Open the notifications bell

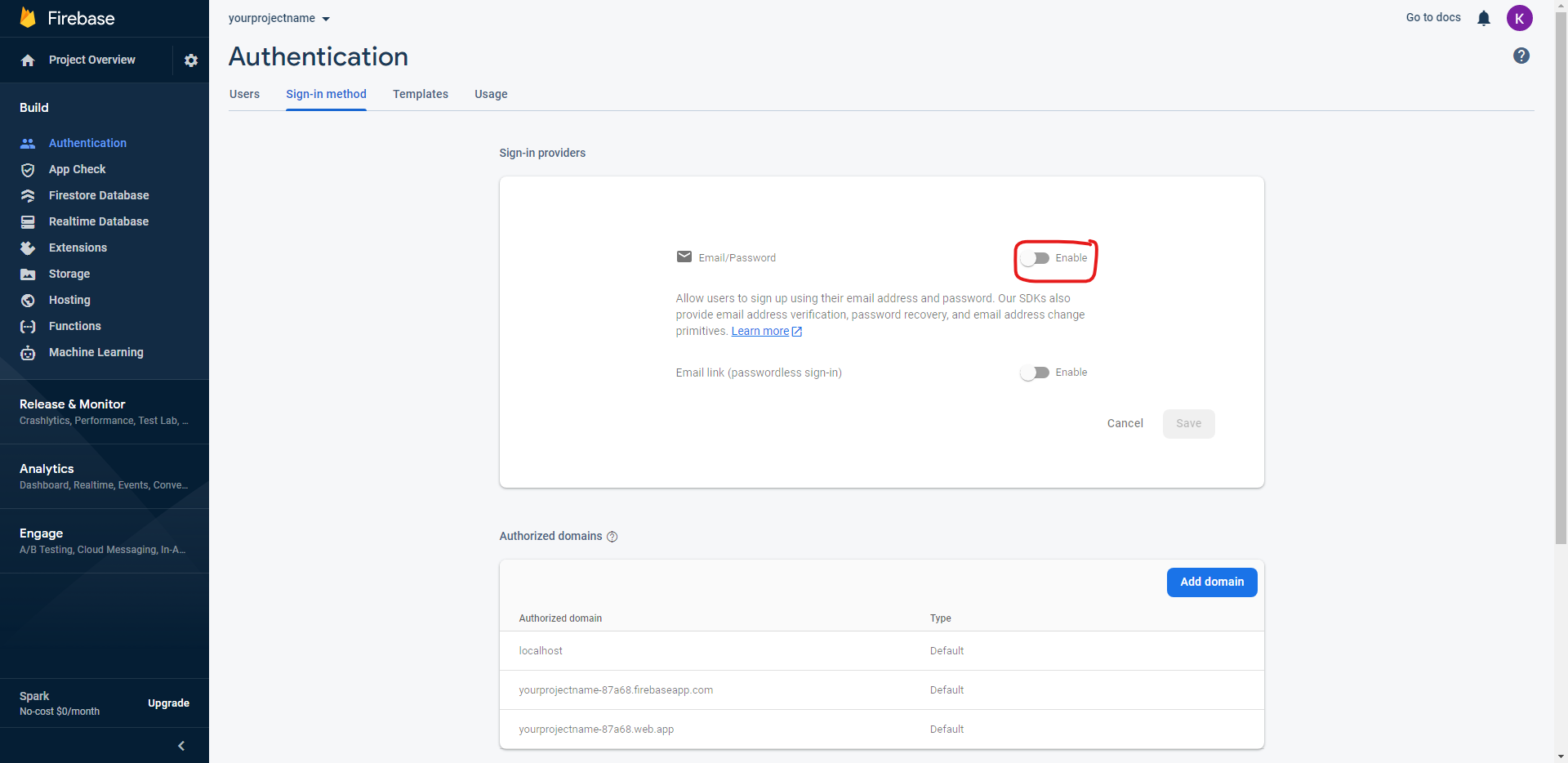point(1483,18)
